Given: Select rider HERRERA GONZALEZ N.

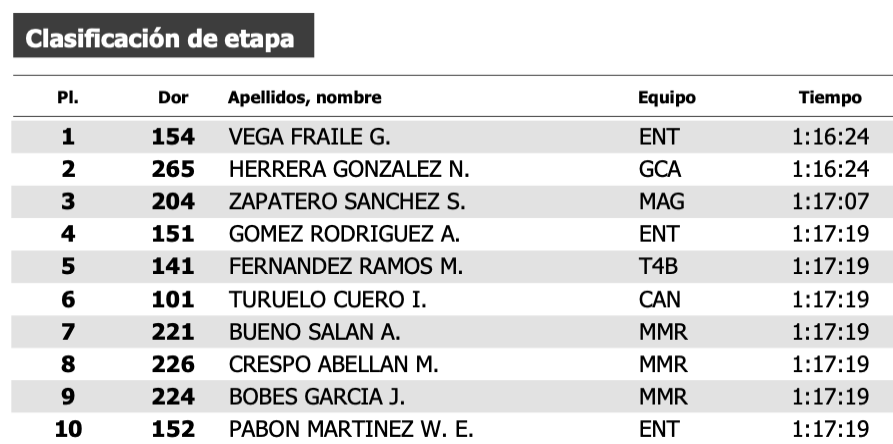Looking at the screenshot, I should [x=349, y=169].
